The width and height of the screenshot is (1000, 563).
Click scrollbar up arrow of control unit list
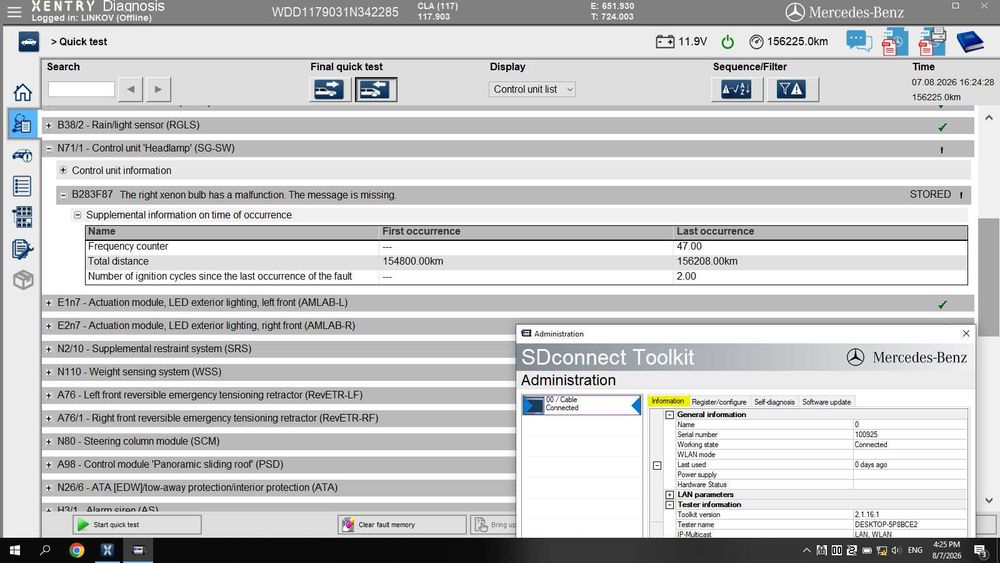(x=989, y=117)
